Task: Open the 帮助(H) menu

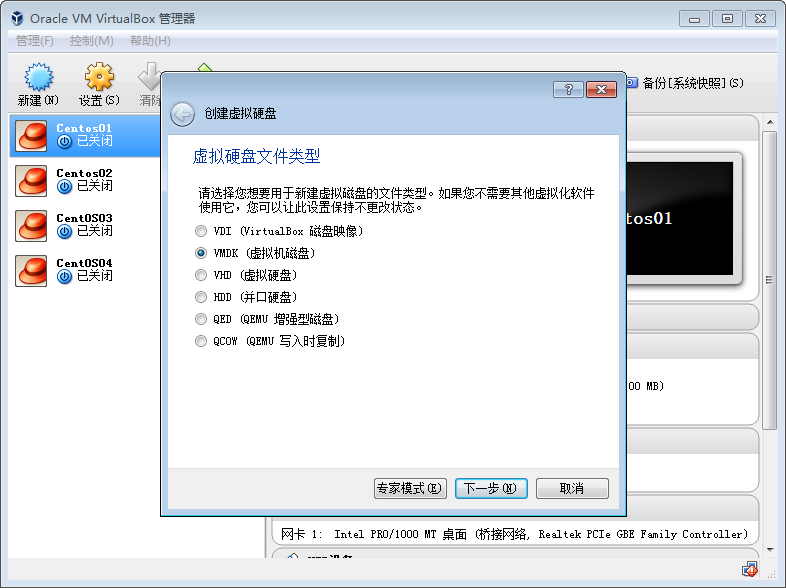Action: click(x=150, y=41)
